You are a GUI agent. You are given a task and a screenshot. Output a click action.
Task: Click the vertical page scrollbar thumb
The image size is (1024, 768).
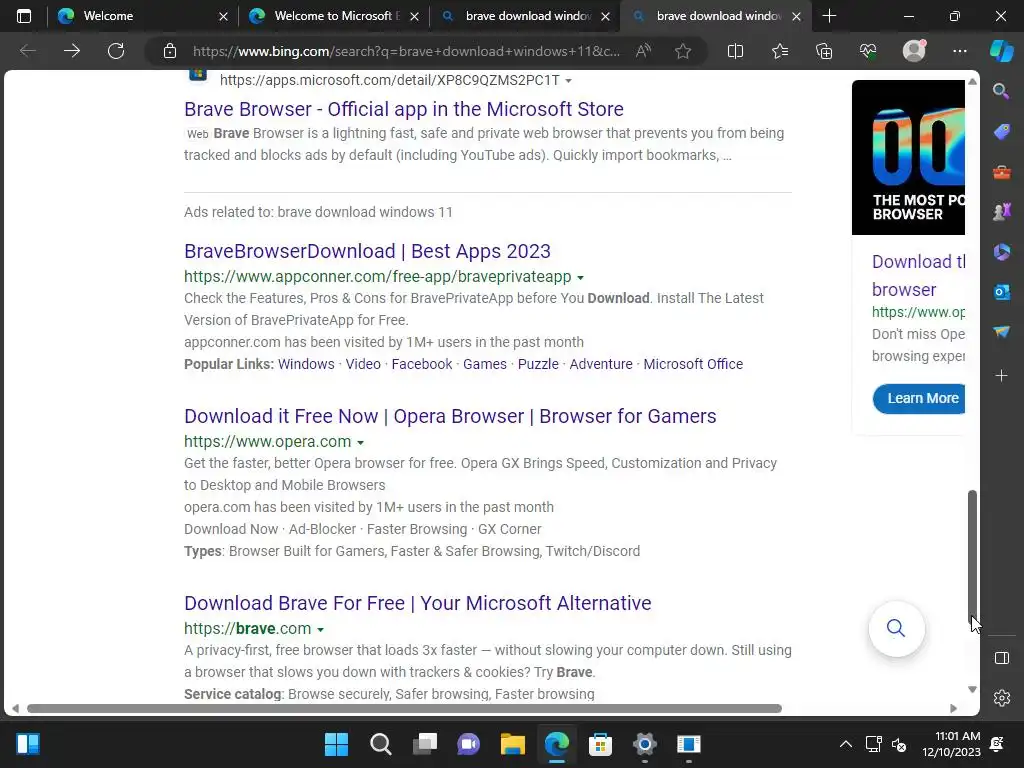972,557
